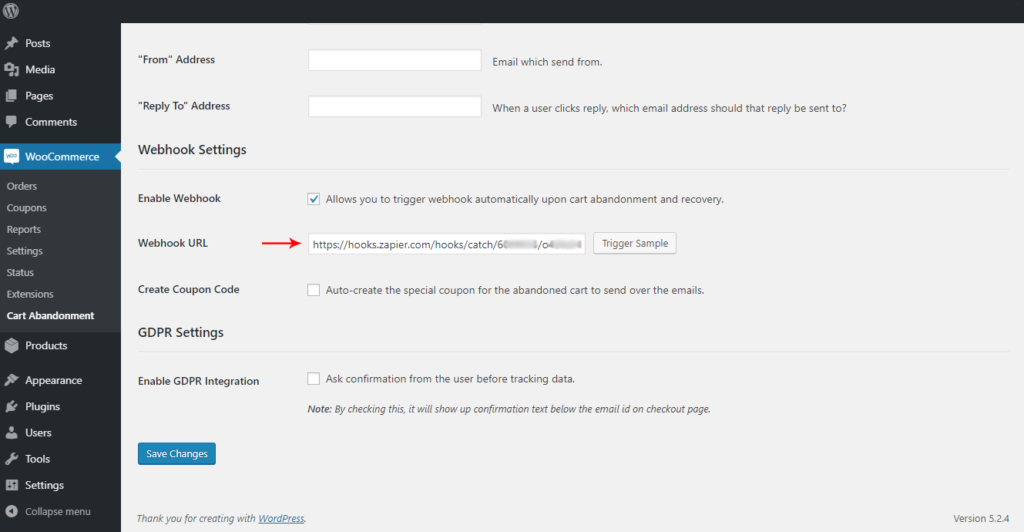Image resolution: width=1024 pixels, height=532 pixels.
Task: Uncheck the Enable Webhook checkbox
Action: pyautogui.click(x=313, y=199)
